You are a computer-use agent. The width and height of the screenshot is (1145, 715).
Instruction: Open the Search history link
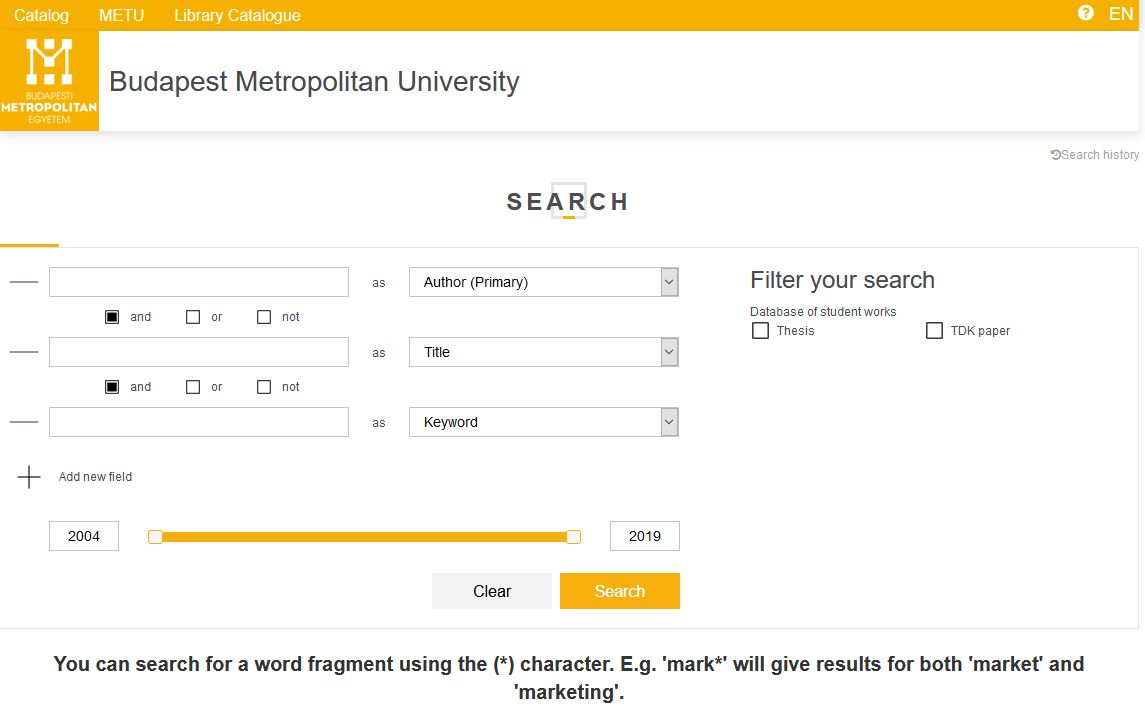tap(1095, 155)
